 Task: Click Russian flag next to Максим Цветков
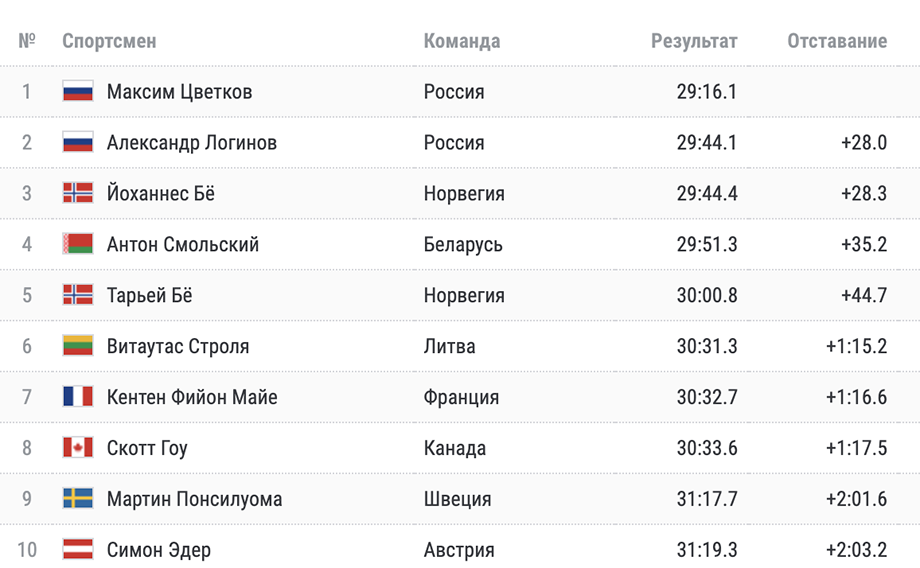point(78,92)
